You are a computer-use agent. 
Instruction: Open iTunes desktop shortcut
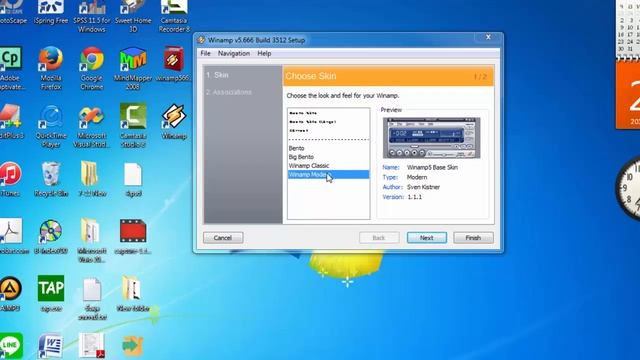pyautogui.click(x=10, y=179)
